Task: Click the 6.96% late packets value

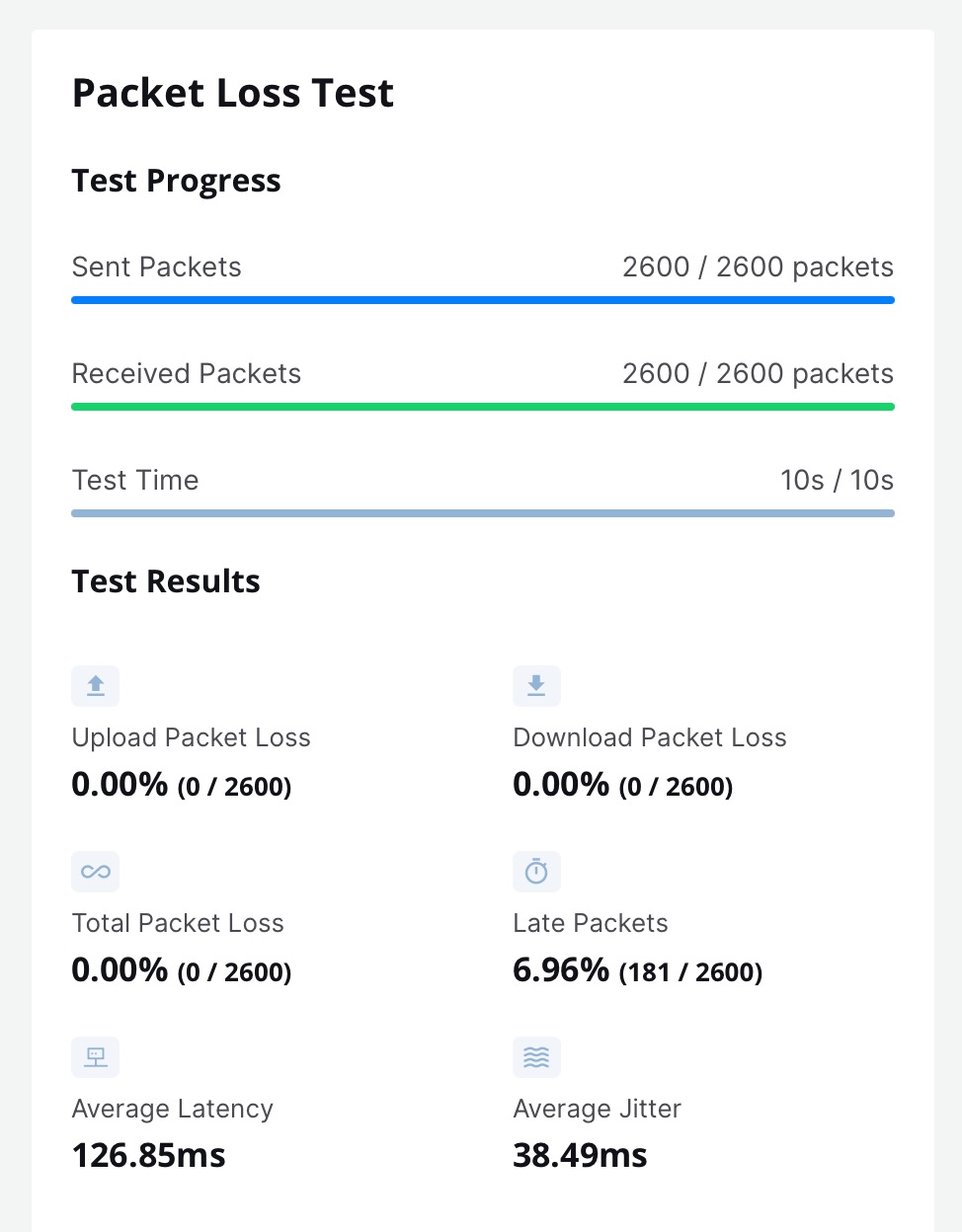Action: coord(561,970)
